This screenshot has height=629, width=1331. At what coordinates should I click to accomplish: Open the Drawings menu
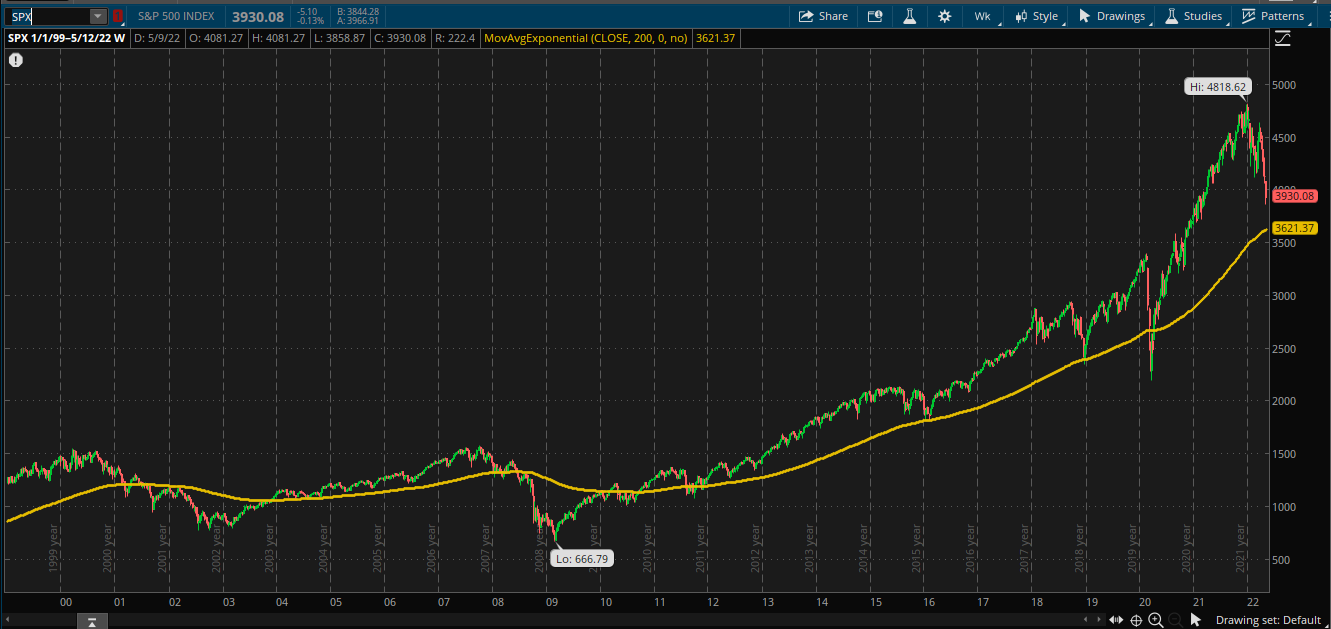point(1112,16)
